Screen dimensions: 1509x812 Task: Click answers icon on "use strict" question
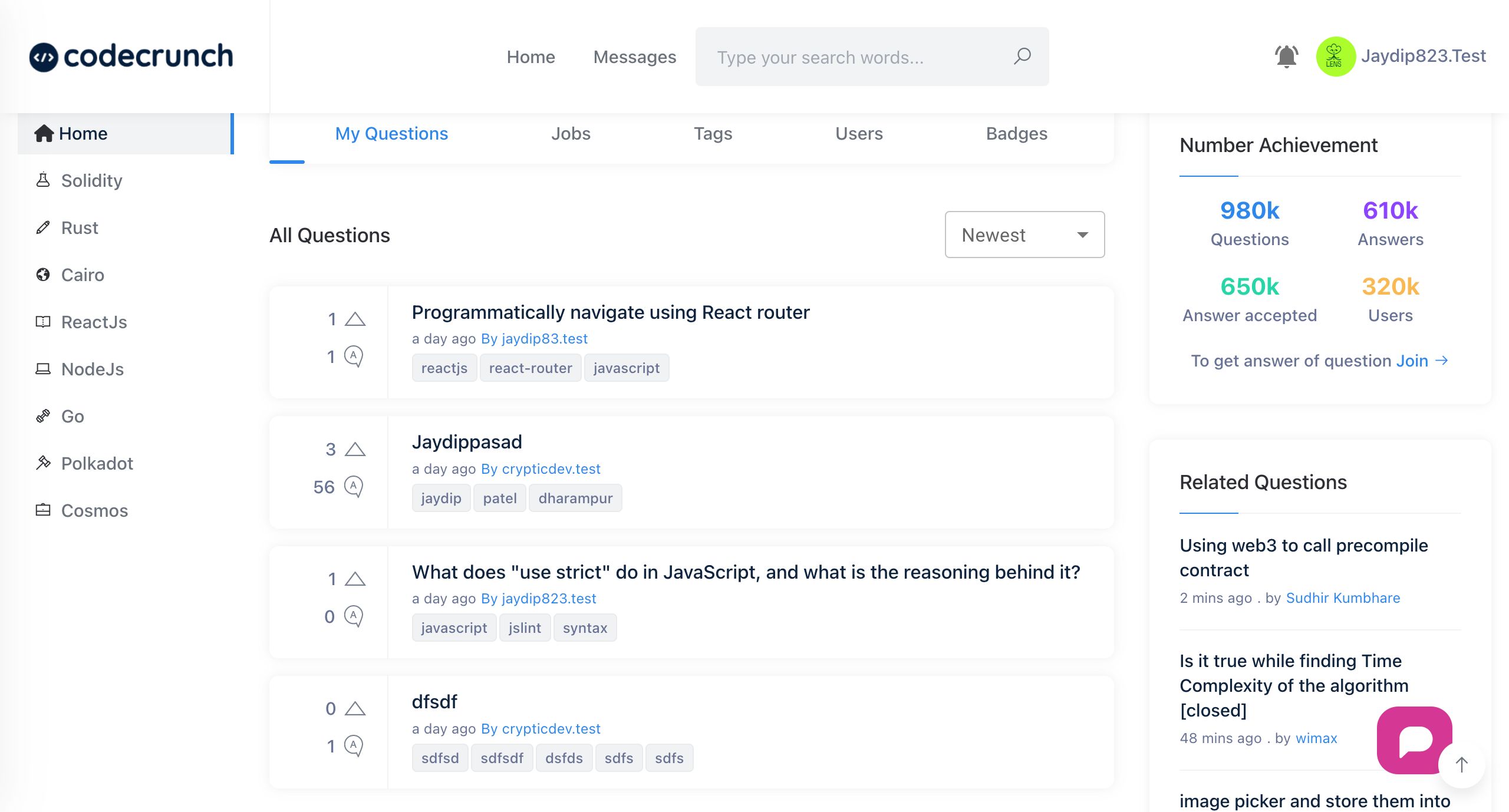click(x=354, y=616)
